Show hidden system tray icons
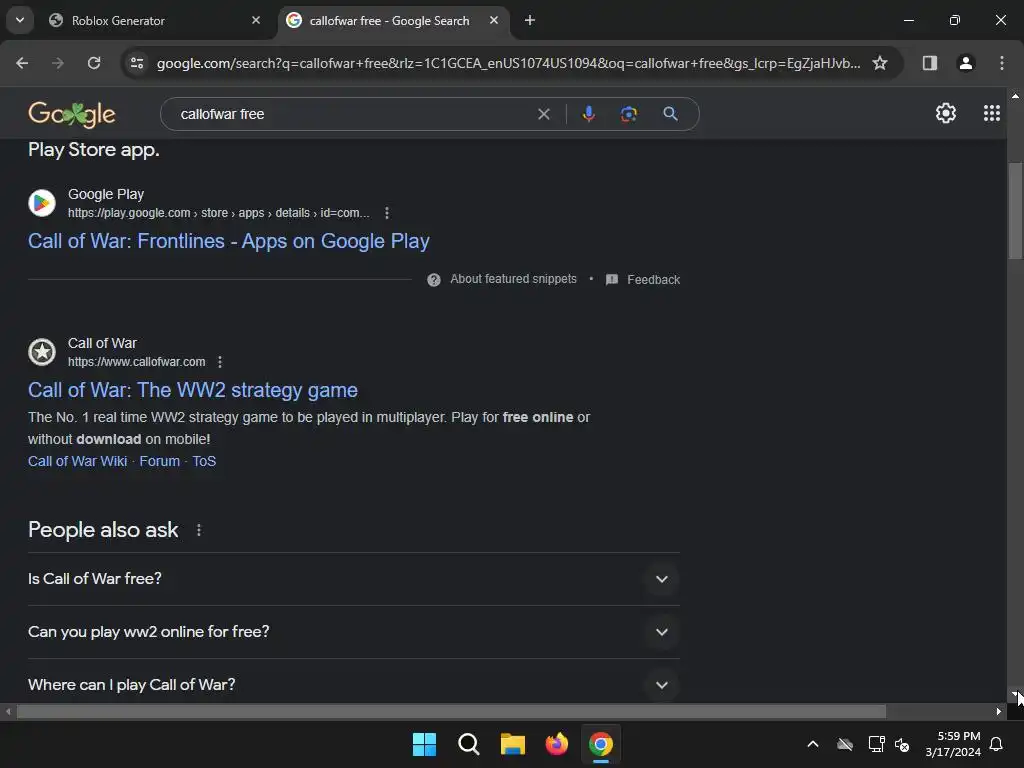This screenshot has width=1024, height=768. pyautogui.click(x=812, y=744)
